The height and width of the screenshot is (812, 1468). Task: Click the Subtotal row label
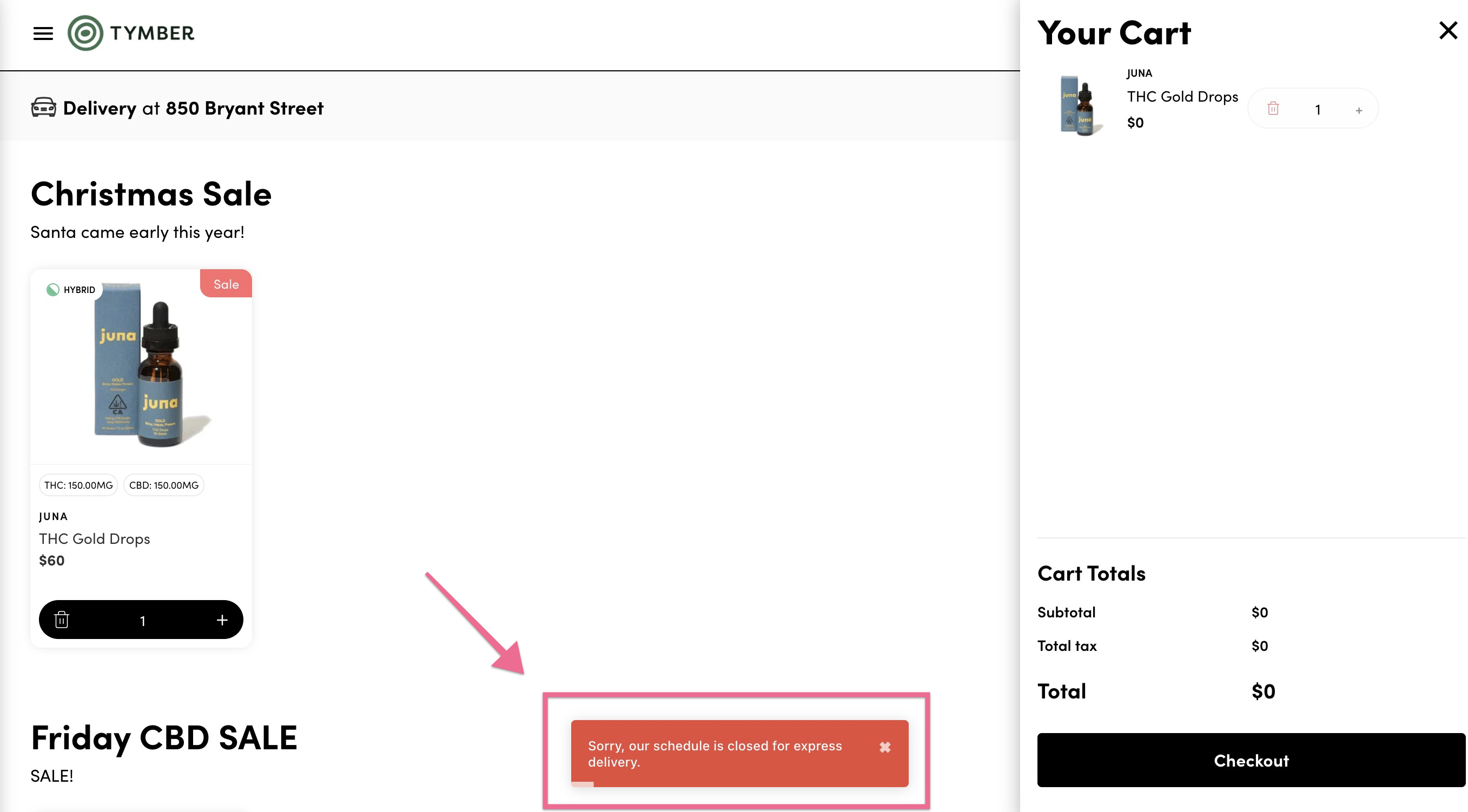tap(1066, 612)
